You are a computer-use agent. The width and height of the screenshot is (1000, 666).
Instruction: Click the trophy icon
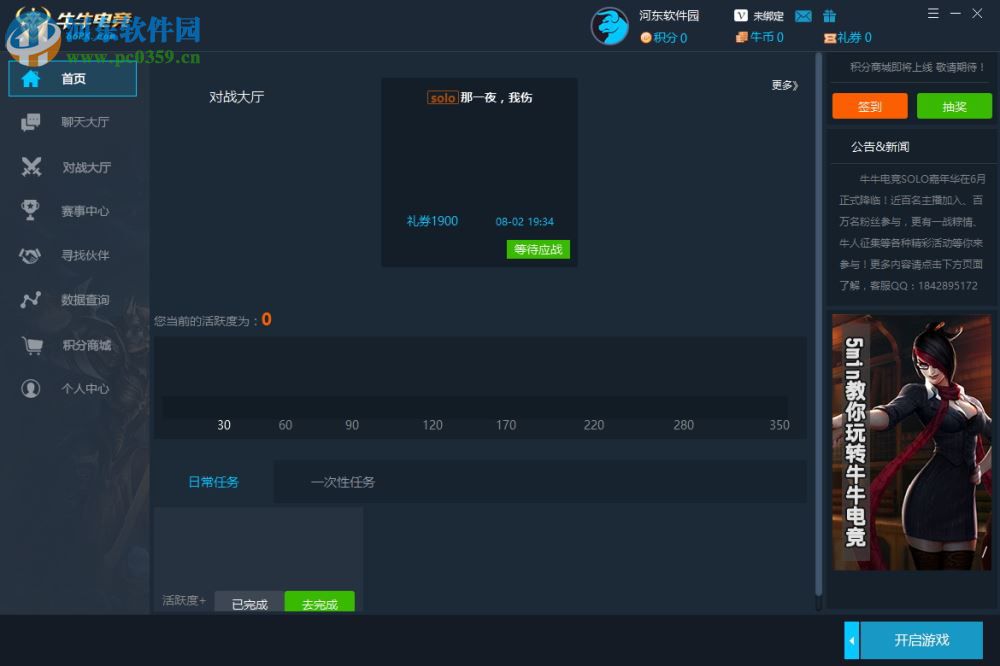[30, 210]
